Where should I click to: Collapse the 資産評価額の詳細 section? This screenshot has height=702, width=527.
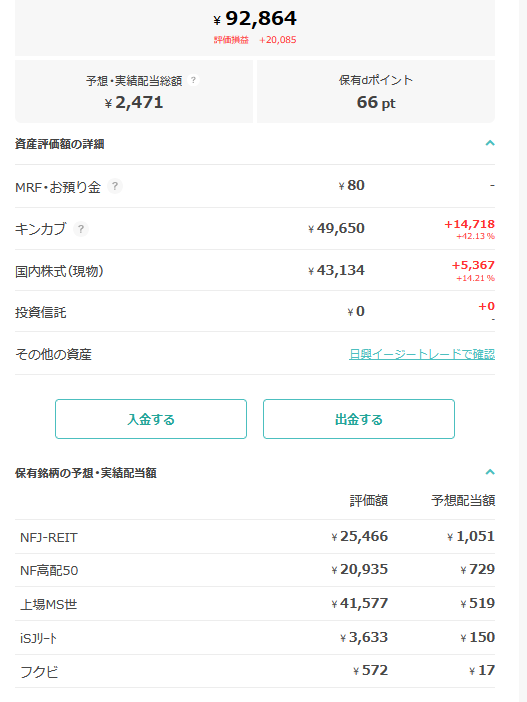click(490, 144)
